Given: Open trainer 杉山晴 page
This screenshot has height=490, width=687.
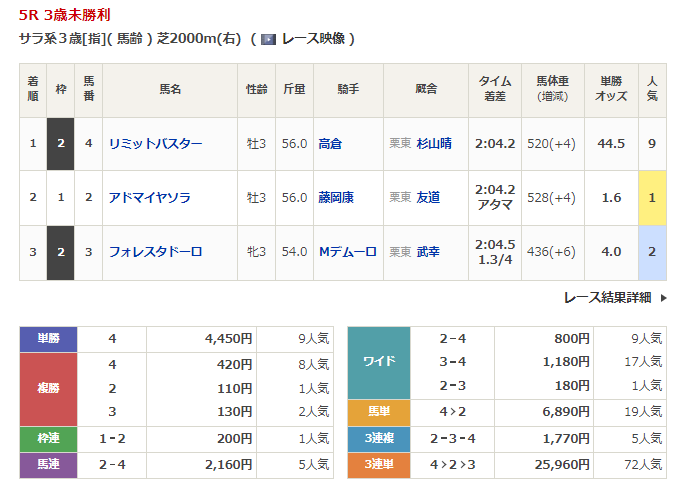Looking at the screenshot, I should [x=434, y=144].
